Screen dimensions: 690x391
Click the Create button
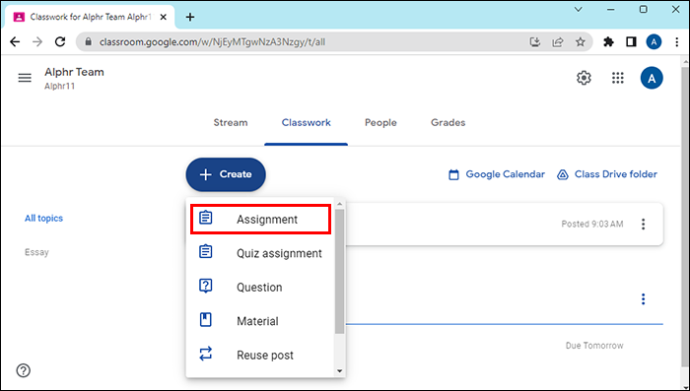click(x=226, y=175)
